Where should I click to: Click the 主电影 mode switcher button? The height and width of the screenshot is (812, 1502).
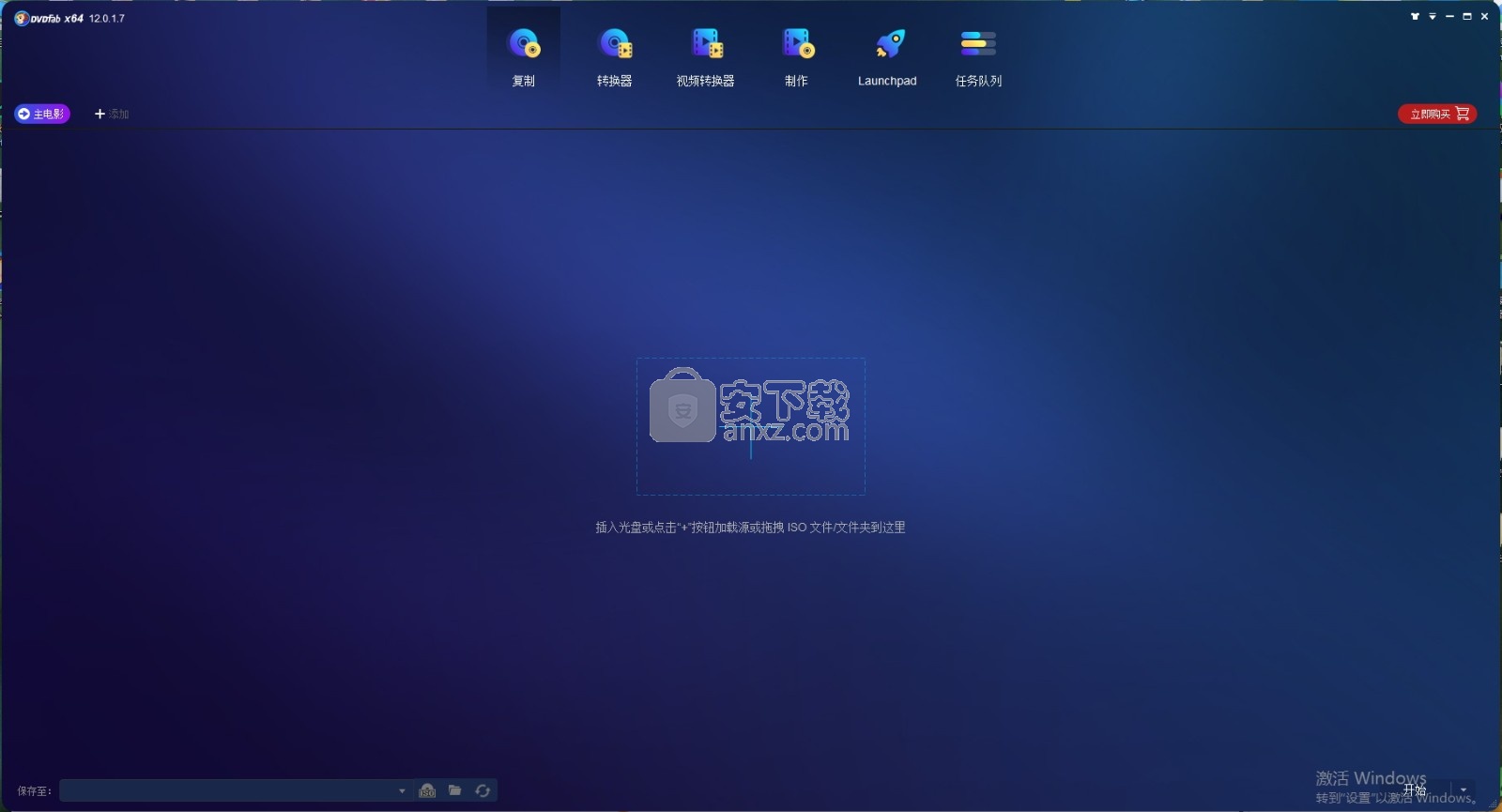click(x=42, y=114)
